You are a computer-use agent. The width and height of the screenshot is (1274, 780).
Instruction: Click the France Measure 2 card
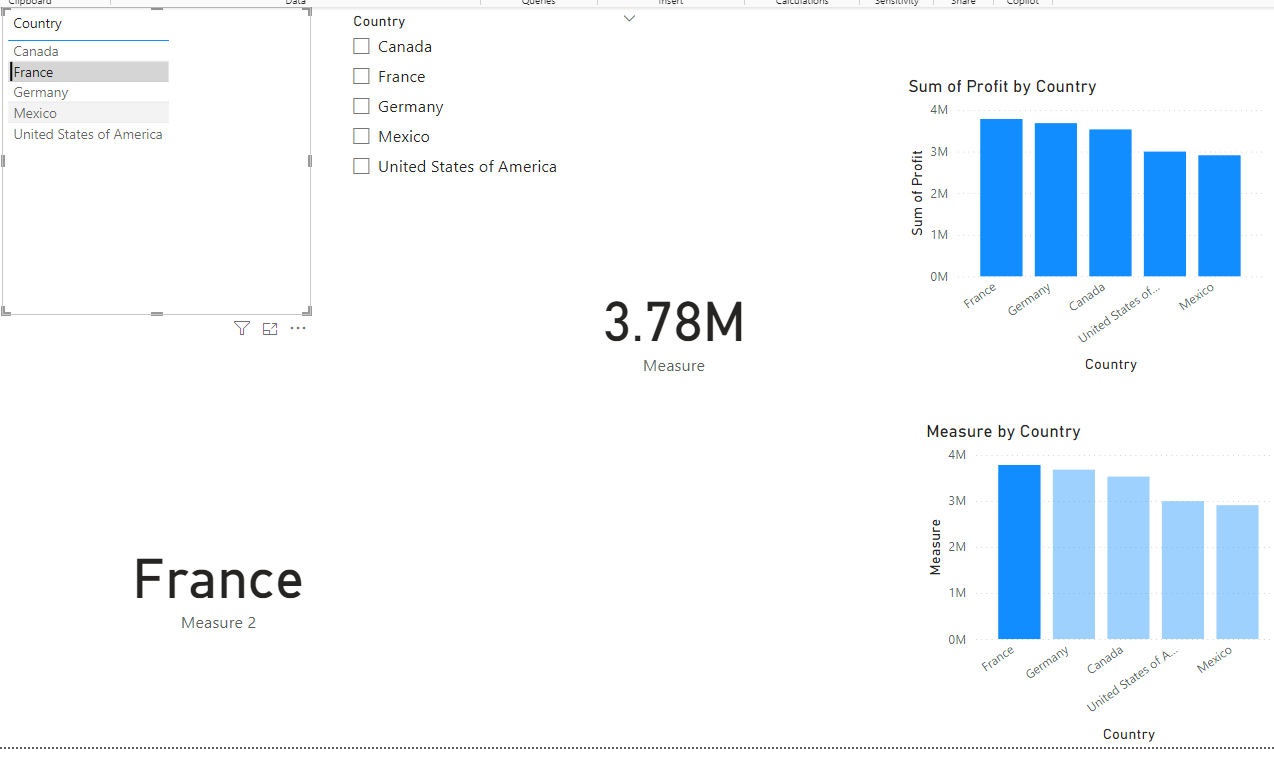[218, 592]
